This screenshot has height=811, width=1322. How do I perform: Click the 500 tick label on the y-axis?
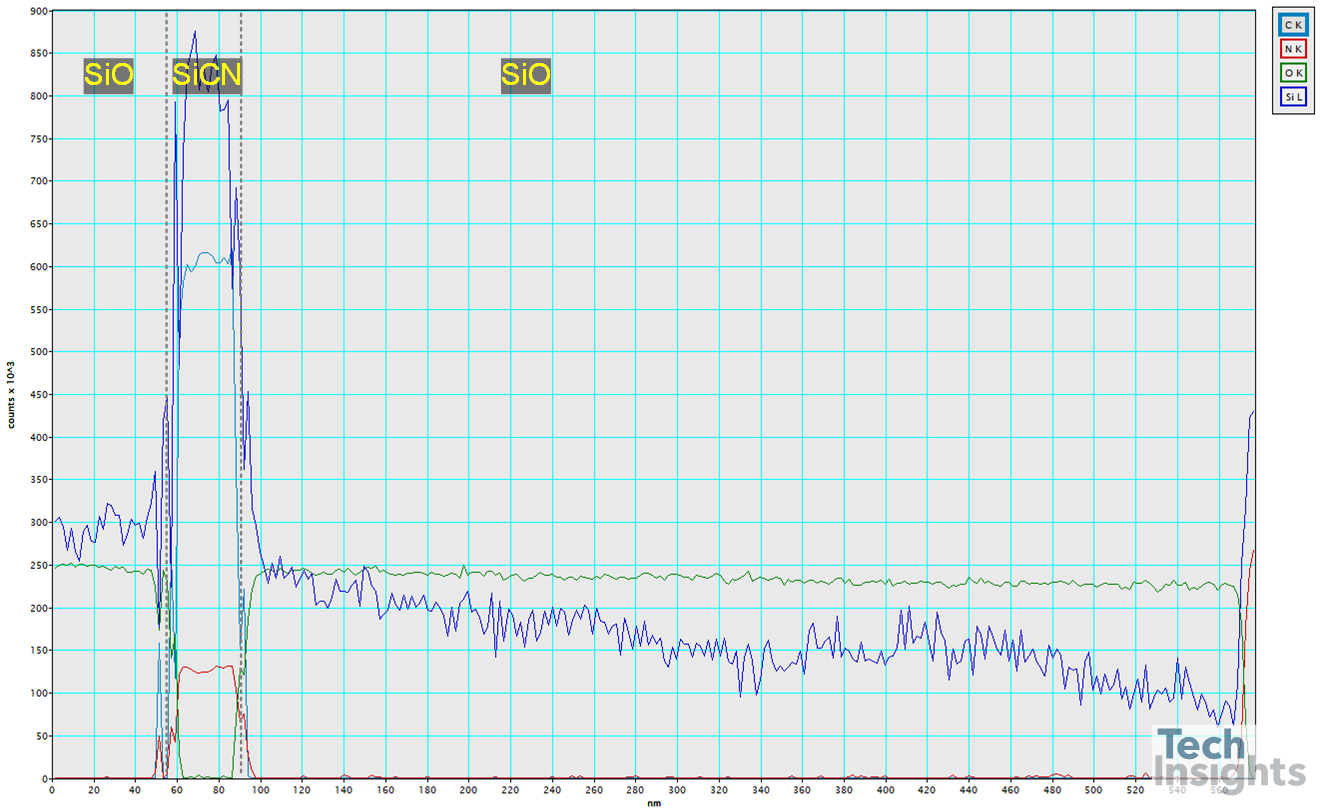38,352
